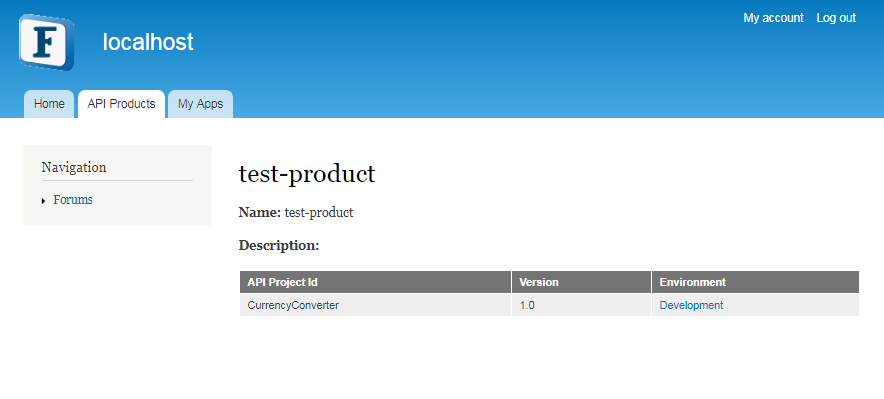Click the 1.0 version cell
The width and height of the screenshot is (884, 399).
(581, 305)
